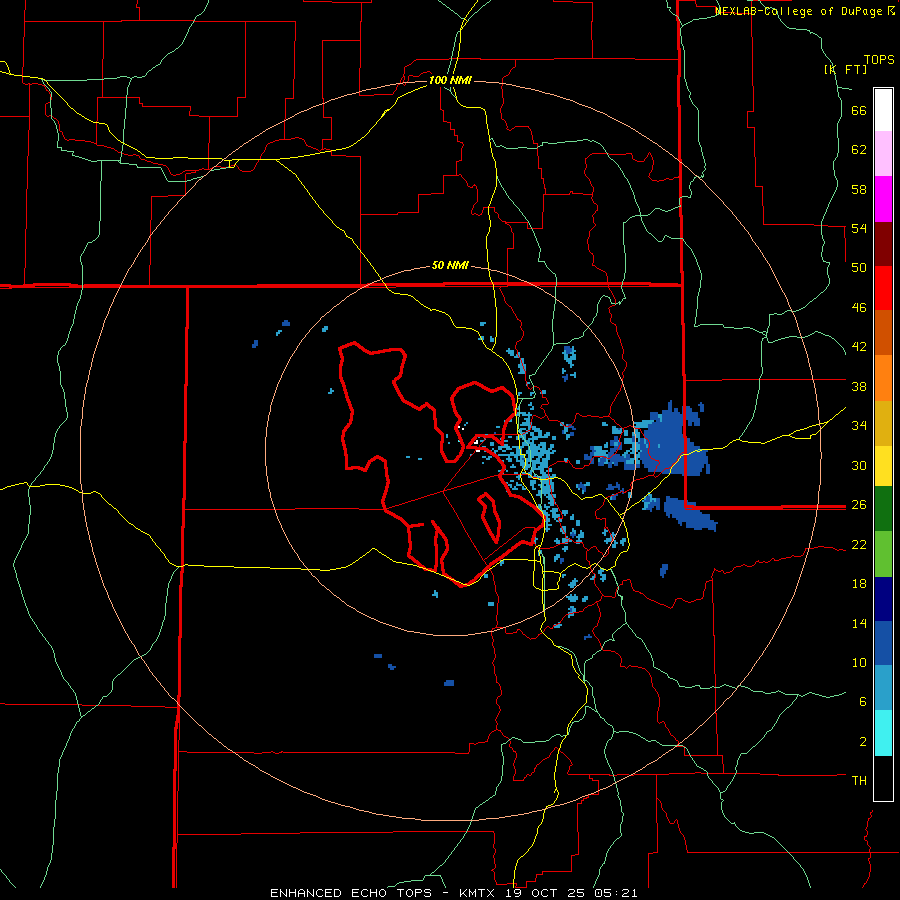This screenshot has width=900, height=900.
Task: Click the '18' legend value
Action: click(x=859, y=584)
